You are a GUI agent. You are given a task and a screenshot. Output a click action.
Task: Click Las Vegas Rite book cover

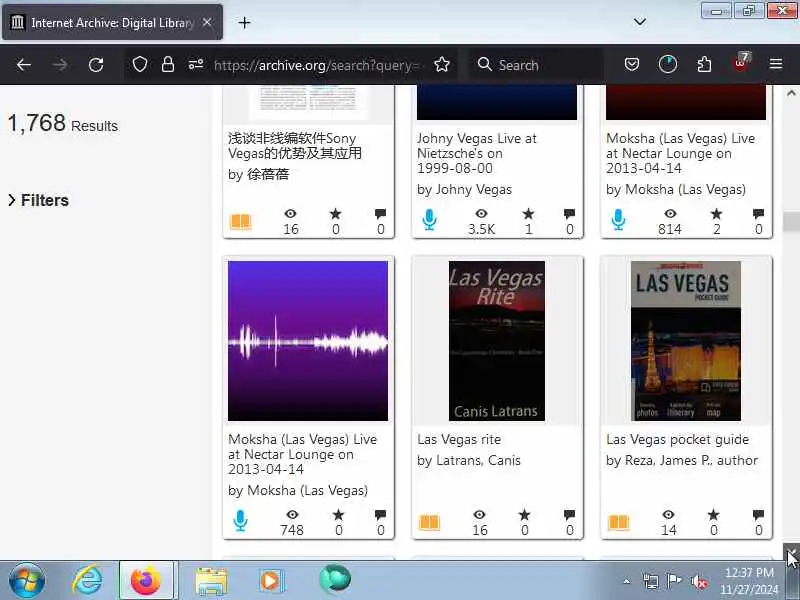(496, 341)
